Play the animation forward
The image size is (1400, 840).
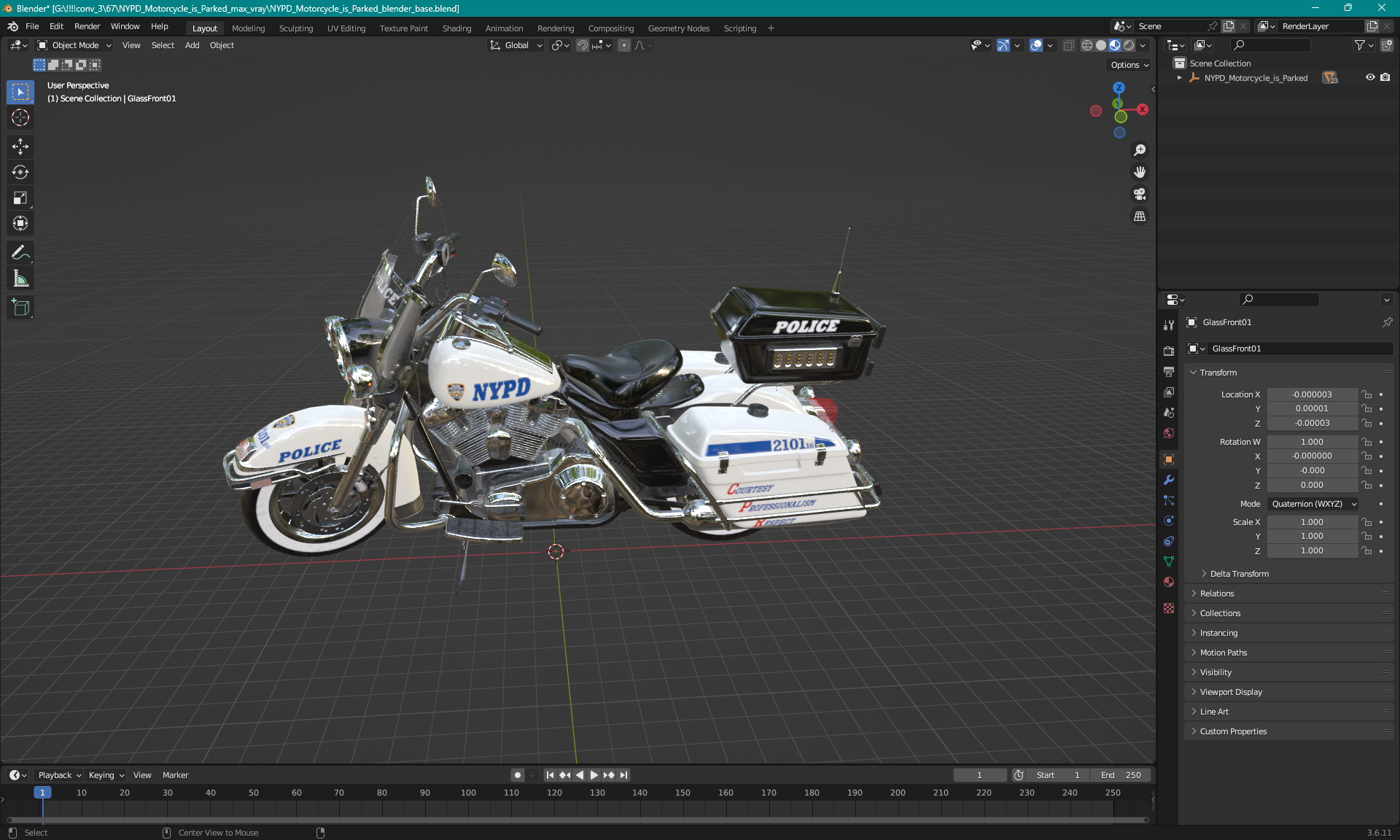tap(594, 775)
